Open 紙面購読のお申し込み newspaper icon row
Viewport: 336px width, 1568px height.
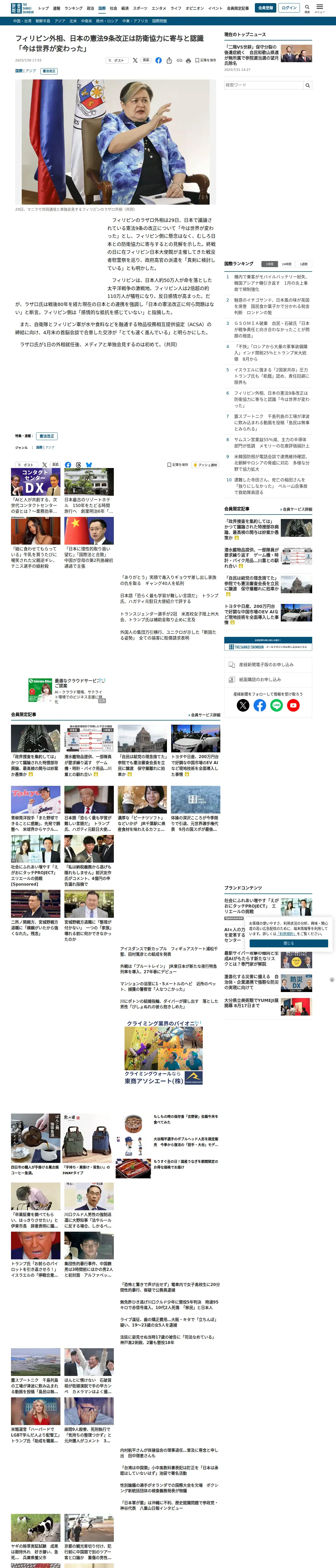(268, 679)
